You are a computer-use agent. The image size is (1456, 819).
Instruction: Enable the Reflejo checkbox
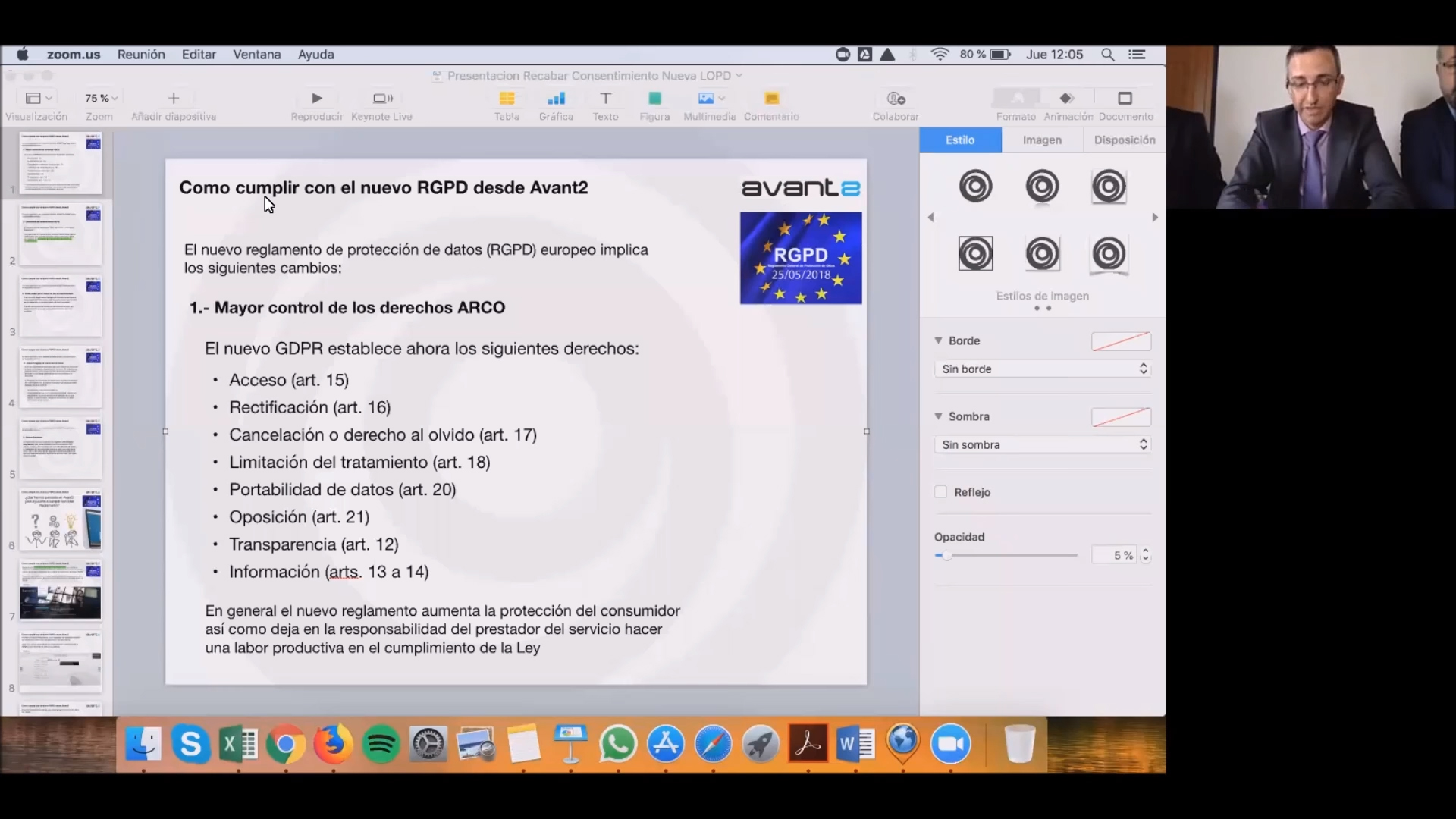941,492
